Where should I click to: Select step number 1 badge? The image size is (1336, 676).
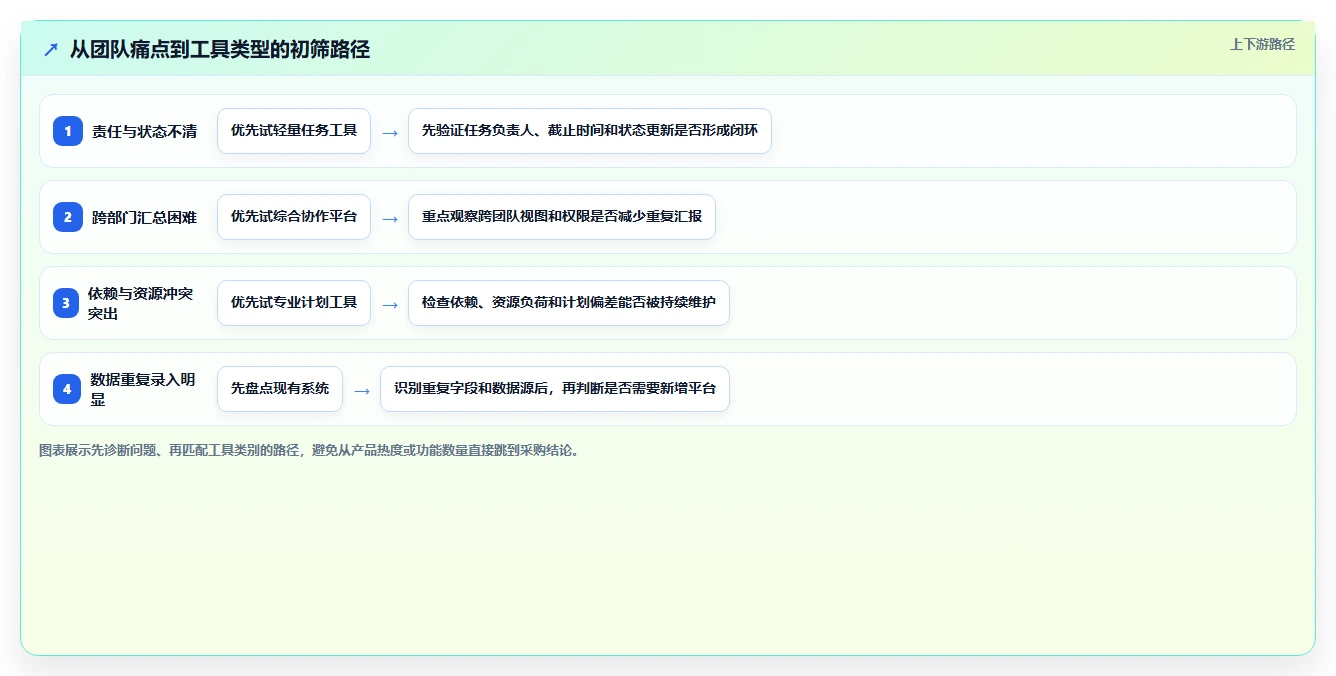(68, 131)
